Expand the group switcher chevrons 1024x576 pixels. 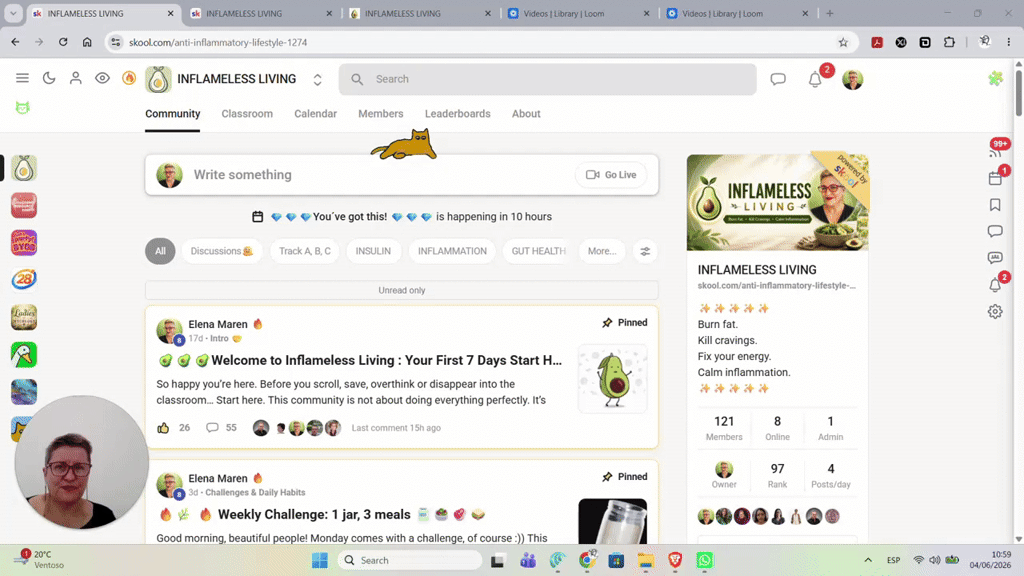tap(317, 80)
